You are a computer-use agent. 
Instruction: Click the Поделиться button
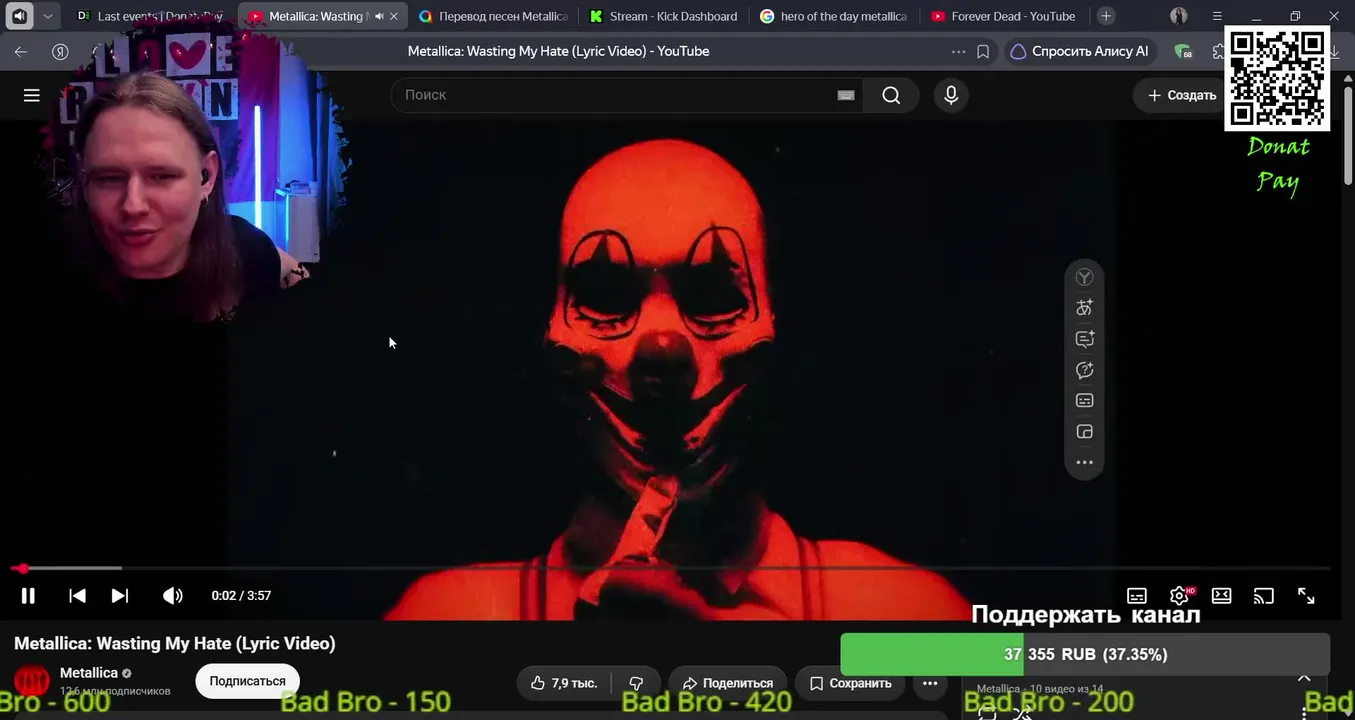(727, 683)
